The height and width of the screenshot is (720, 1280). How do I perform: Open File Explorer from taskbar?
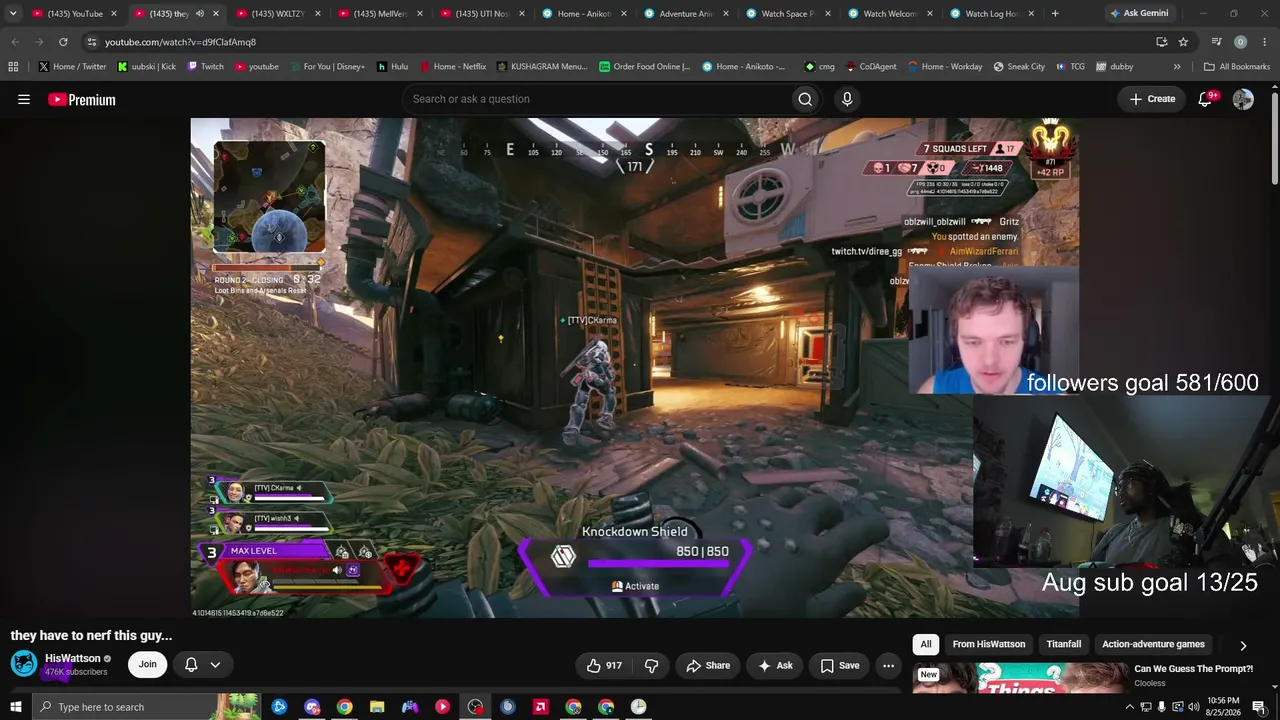(377, 707)
